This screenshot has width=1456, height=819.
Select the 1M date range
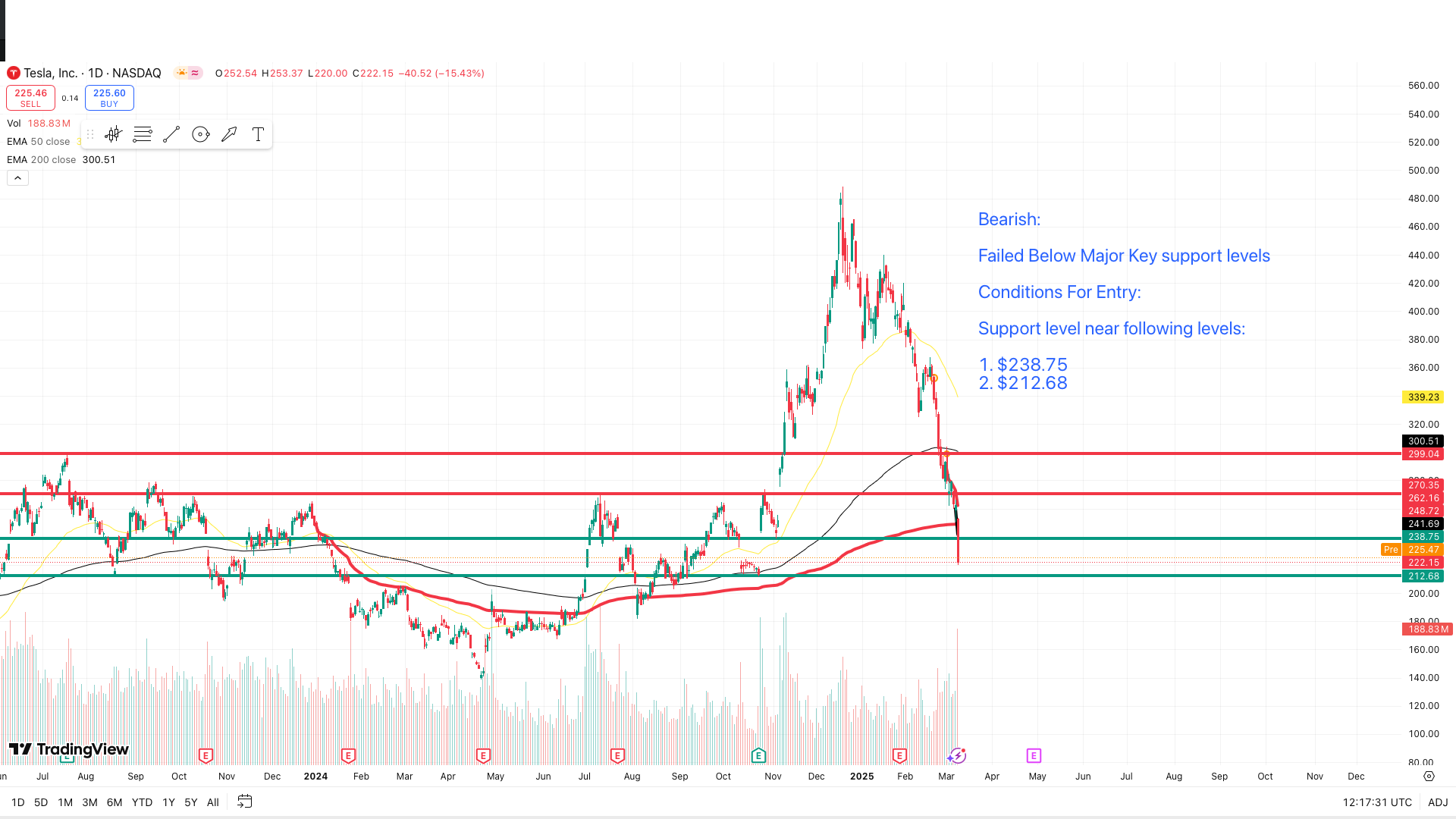(65, 802)
